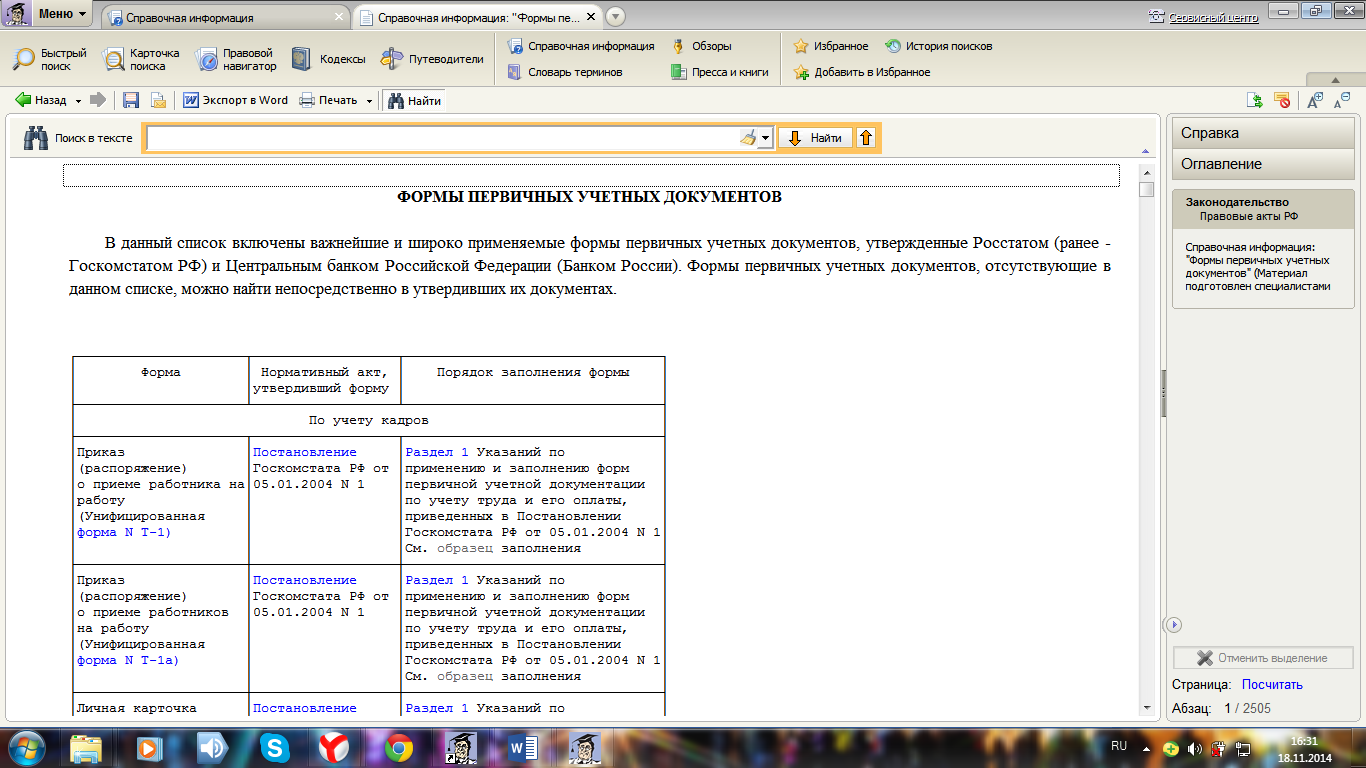
Task: Click the forward gray arrow
Action: [x=98, y=100]
